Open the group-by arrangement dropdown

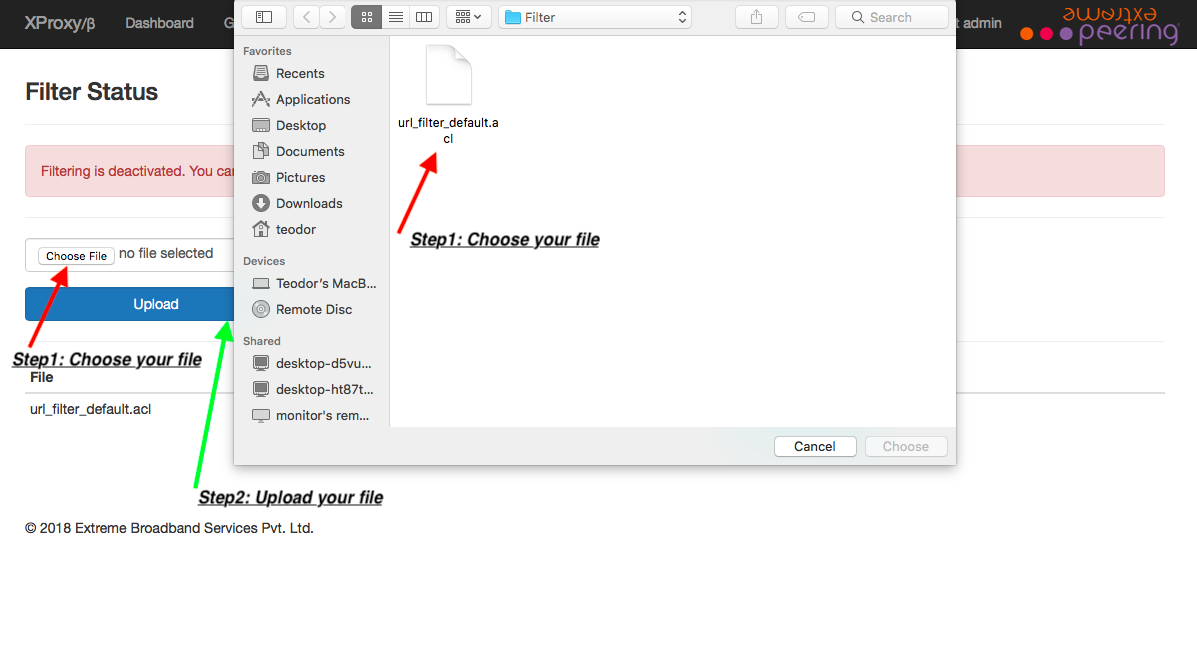tap(467, 17)
